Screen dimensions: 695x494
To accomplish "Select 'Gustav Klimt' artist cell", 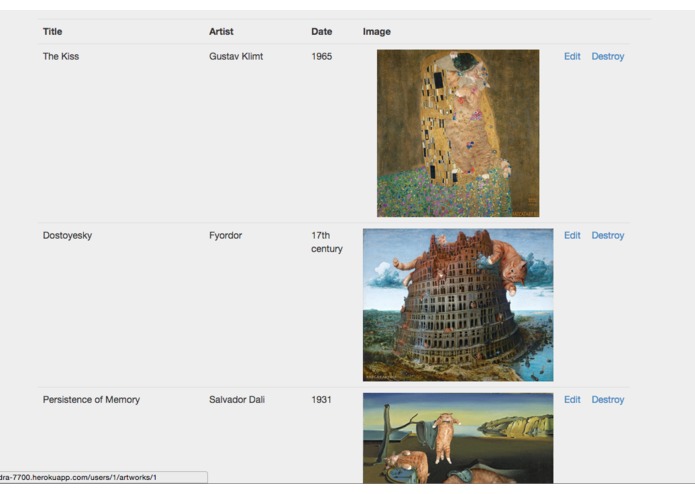I will [x=236, y=56].
